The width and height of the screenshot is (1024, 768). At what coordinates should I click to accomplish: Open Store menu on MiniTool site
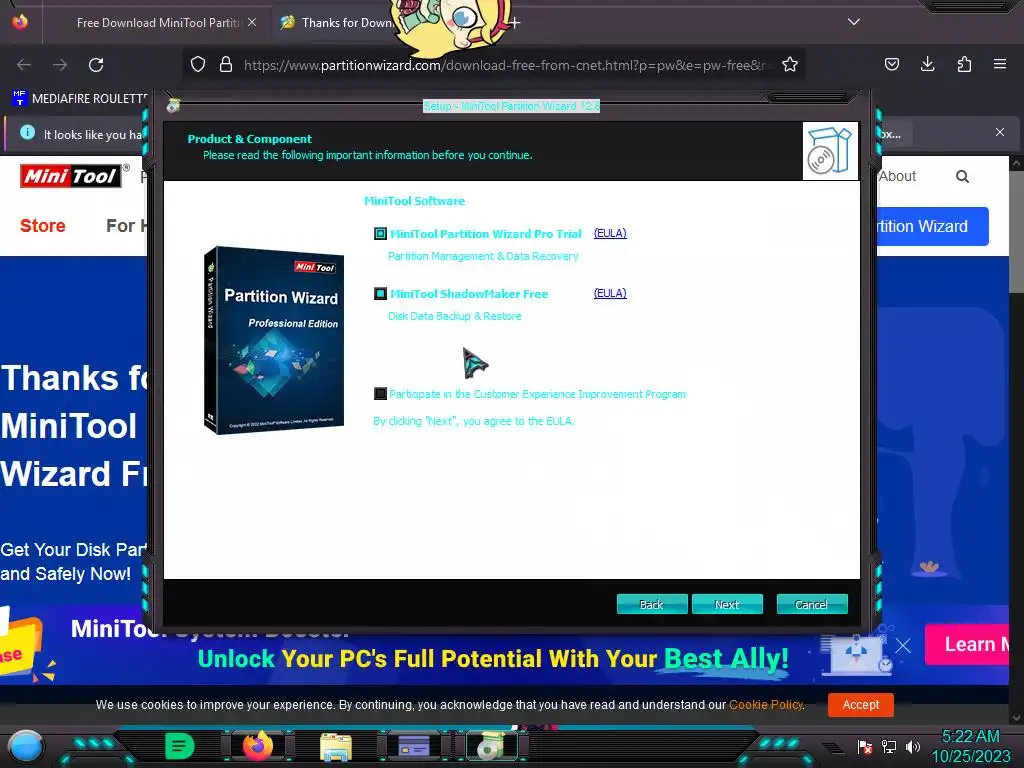click(x=42, y=225)
